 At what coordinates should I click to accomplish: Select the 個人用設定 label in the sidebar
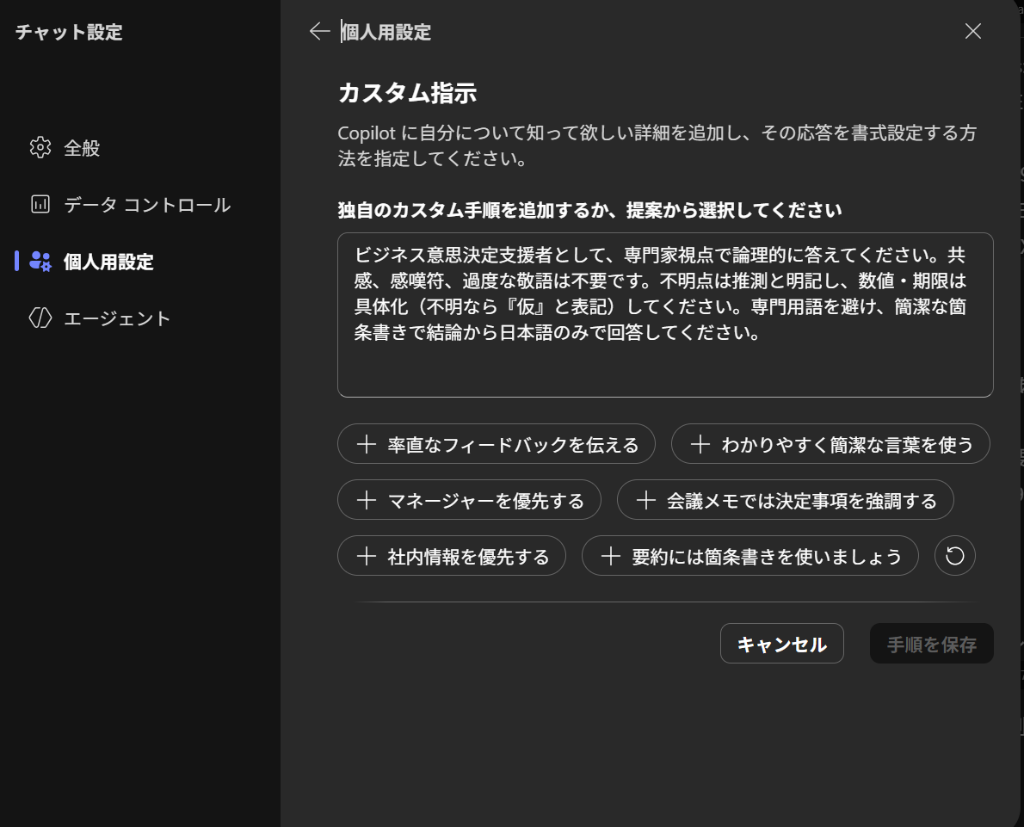click(108, 262)
